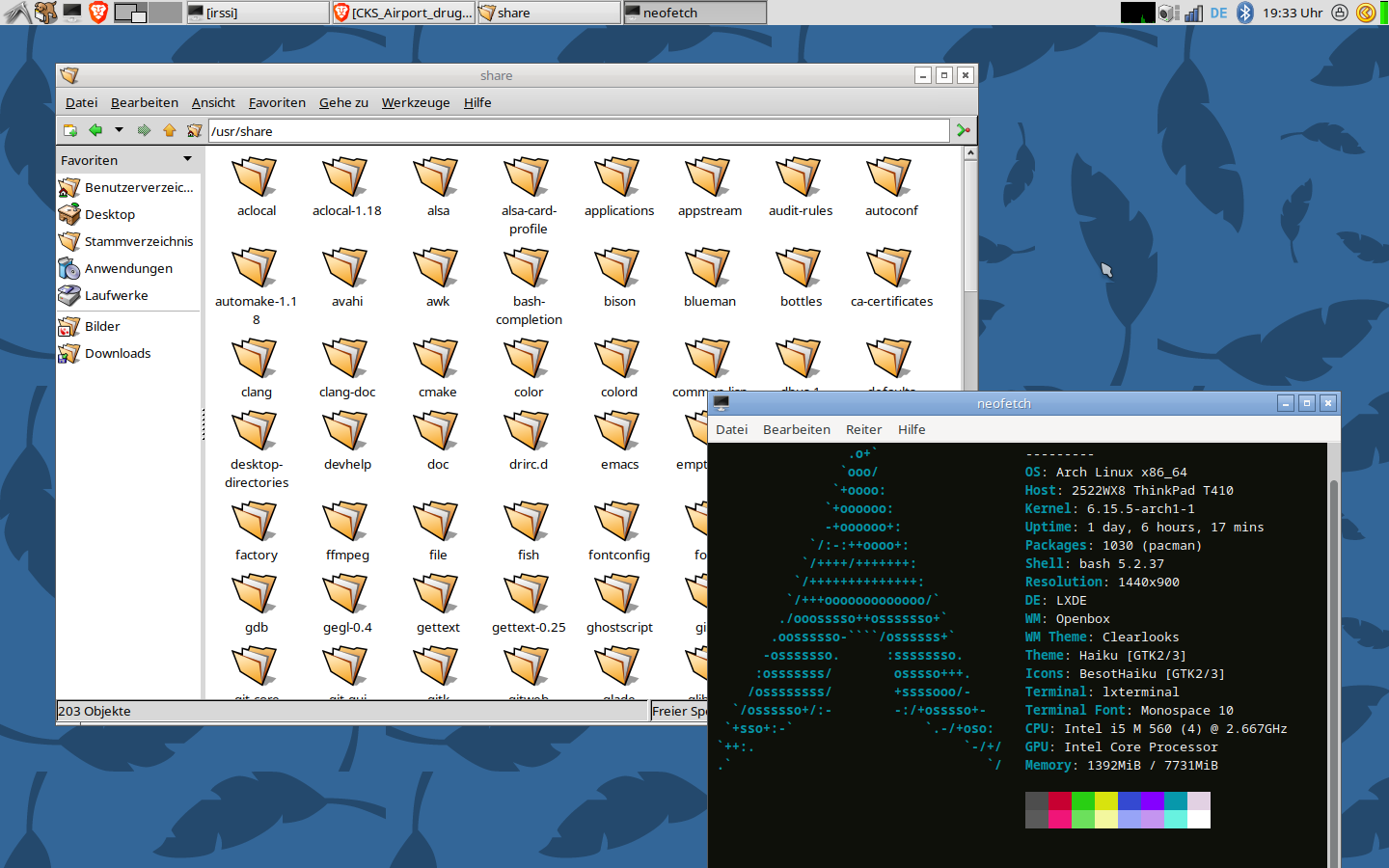Screen dimensions: 1389x868
Task: Select Benutzerverzeichnis in the sidebar
Action: pos(127,187)
